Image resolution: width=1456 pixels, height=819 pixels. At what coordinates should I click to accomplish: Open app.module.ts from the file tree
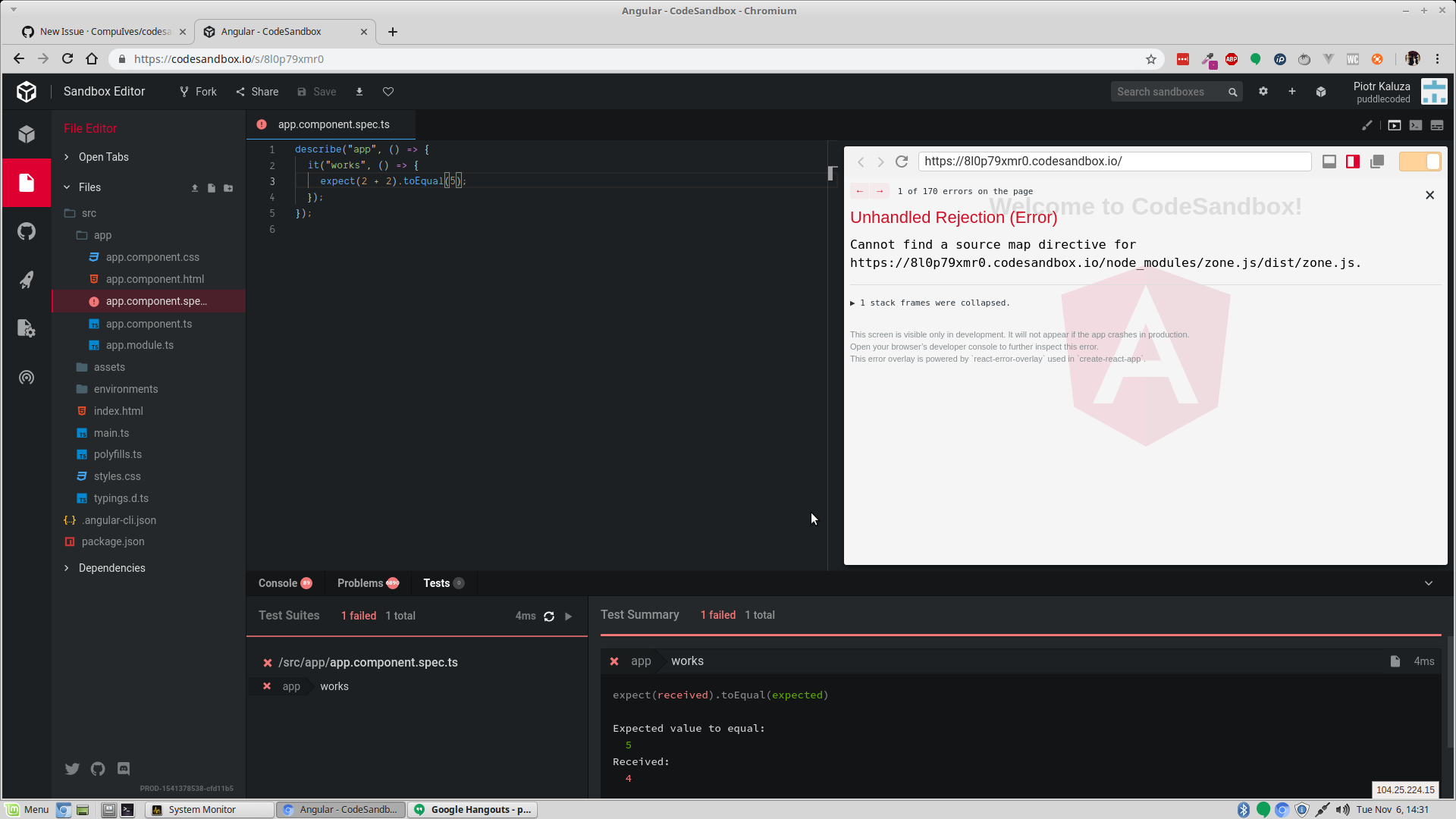[x=140, y=345]
